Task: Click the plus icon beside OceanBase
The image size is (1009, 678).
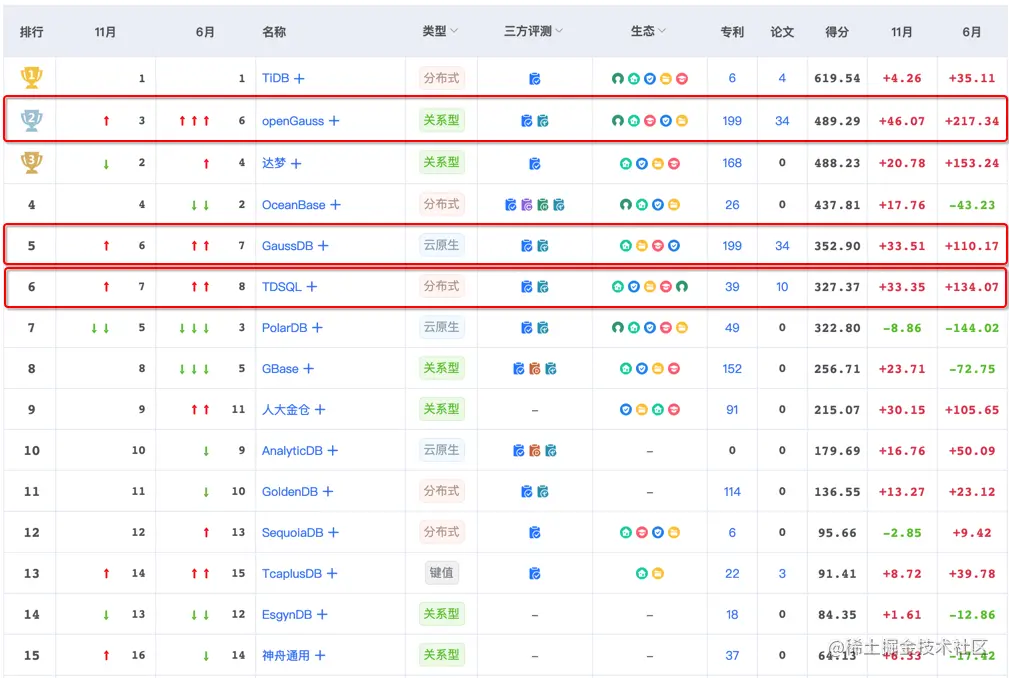Action: tap(335, 205)
